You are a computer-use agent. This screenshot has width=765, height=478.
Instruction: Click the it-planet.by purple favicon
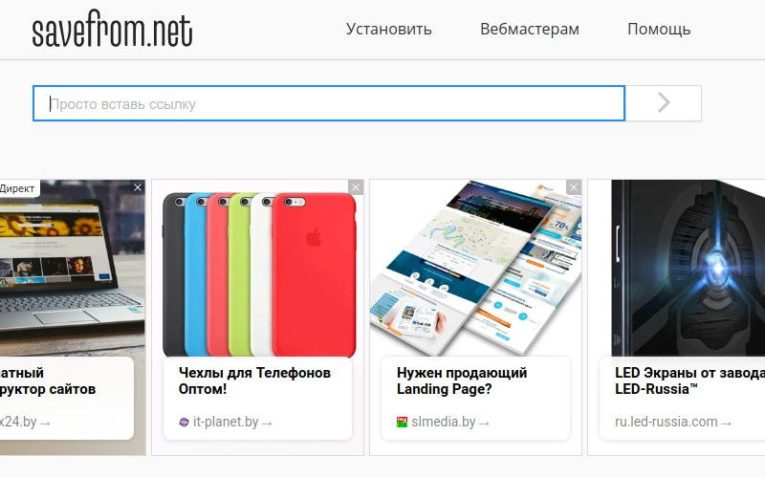pos(184,422)
